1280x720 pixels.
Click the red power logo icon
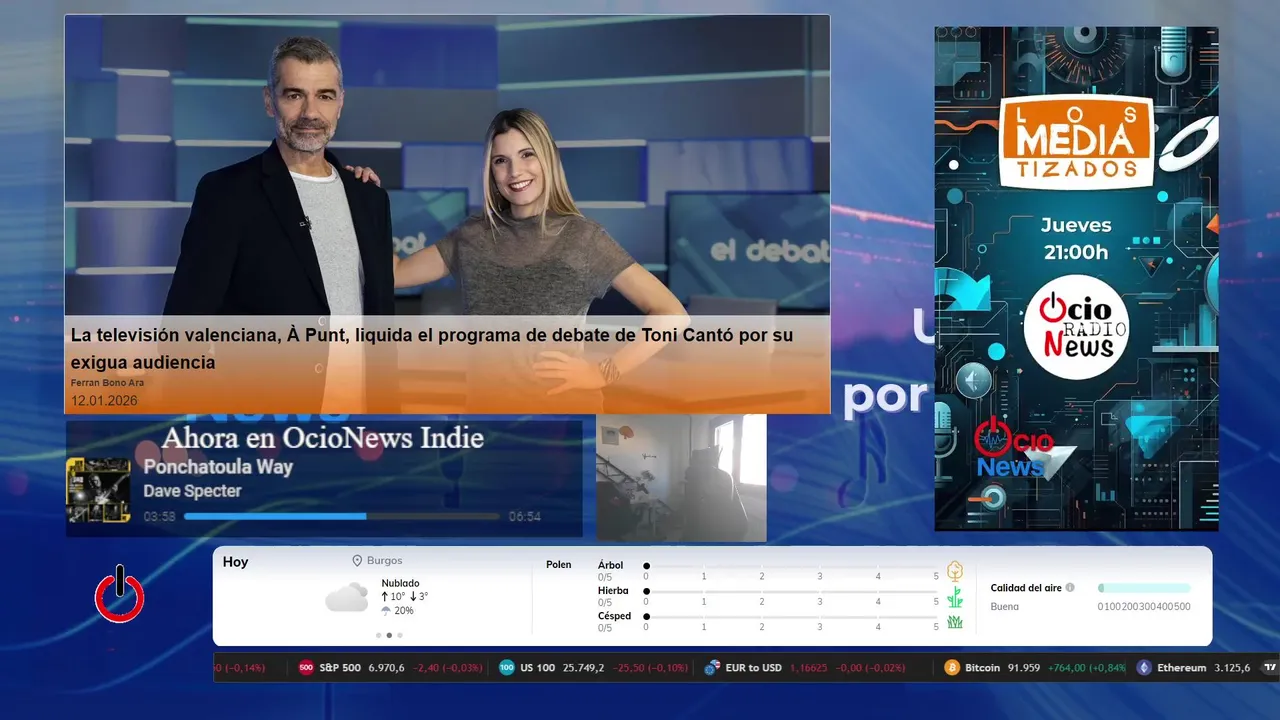point(120,594)
